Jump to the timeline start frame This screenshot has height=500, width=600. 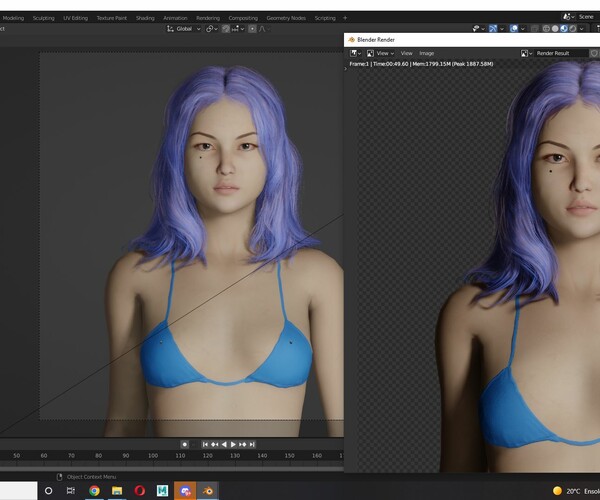(205, 444)
